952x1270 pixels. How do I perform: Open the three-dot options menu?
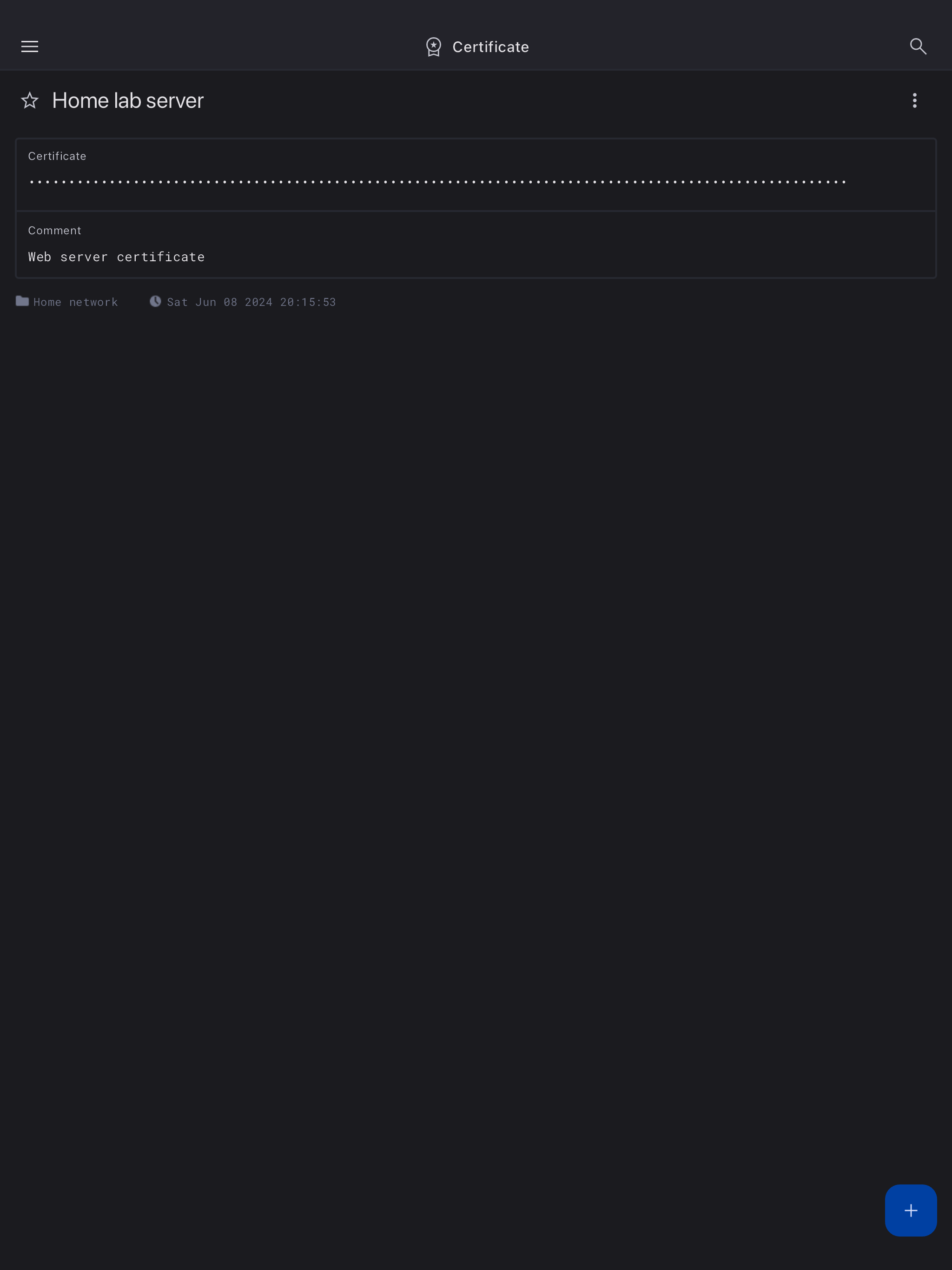click(915, 100)
